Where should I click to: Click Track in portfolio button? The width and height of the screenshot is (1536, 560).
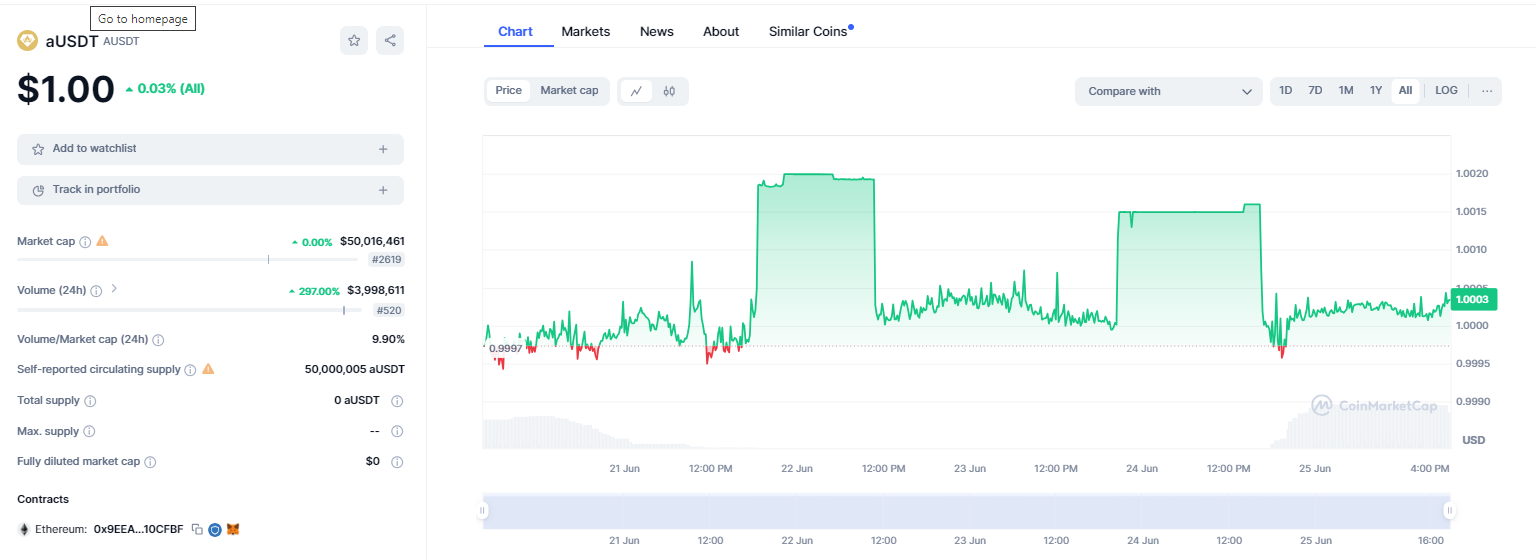[210, 190]
